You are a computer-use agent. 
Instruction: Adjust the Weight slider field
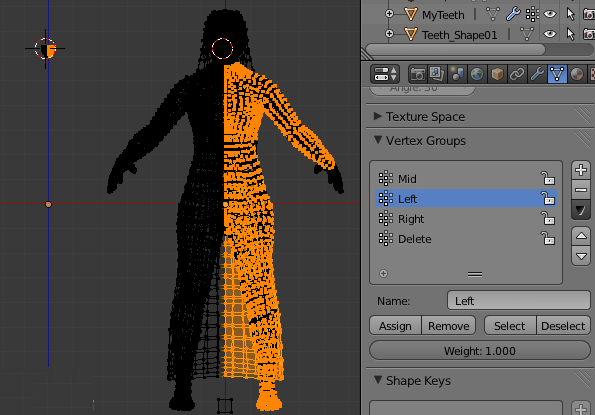(x=480, y=351)
